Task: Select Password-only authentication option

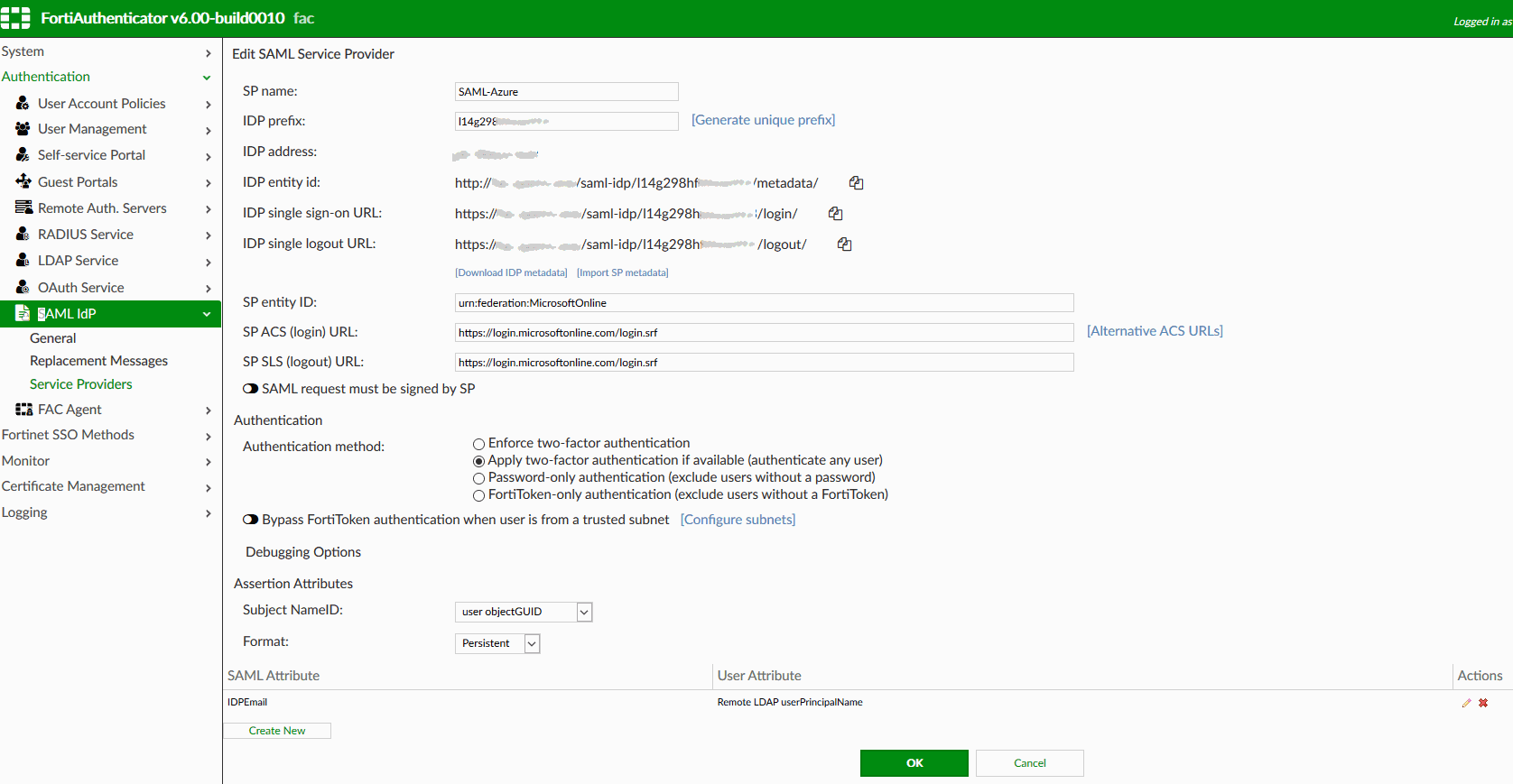Action: point(479,478)
